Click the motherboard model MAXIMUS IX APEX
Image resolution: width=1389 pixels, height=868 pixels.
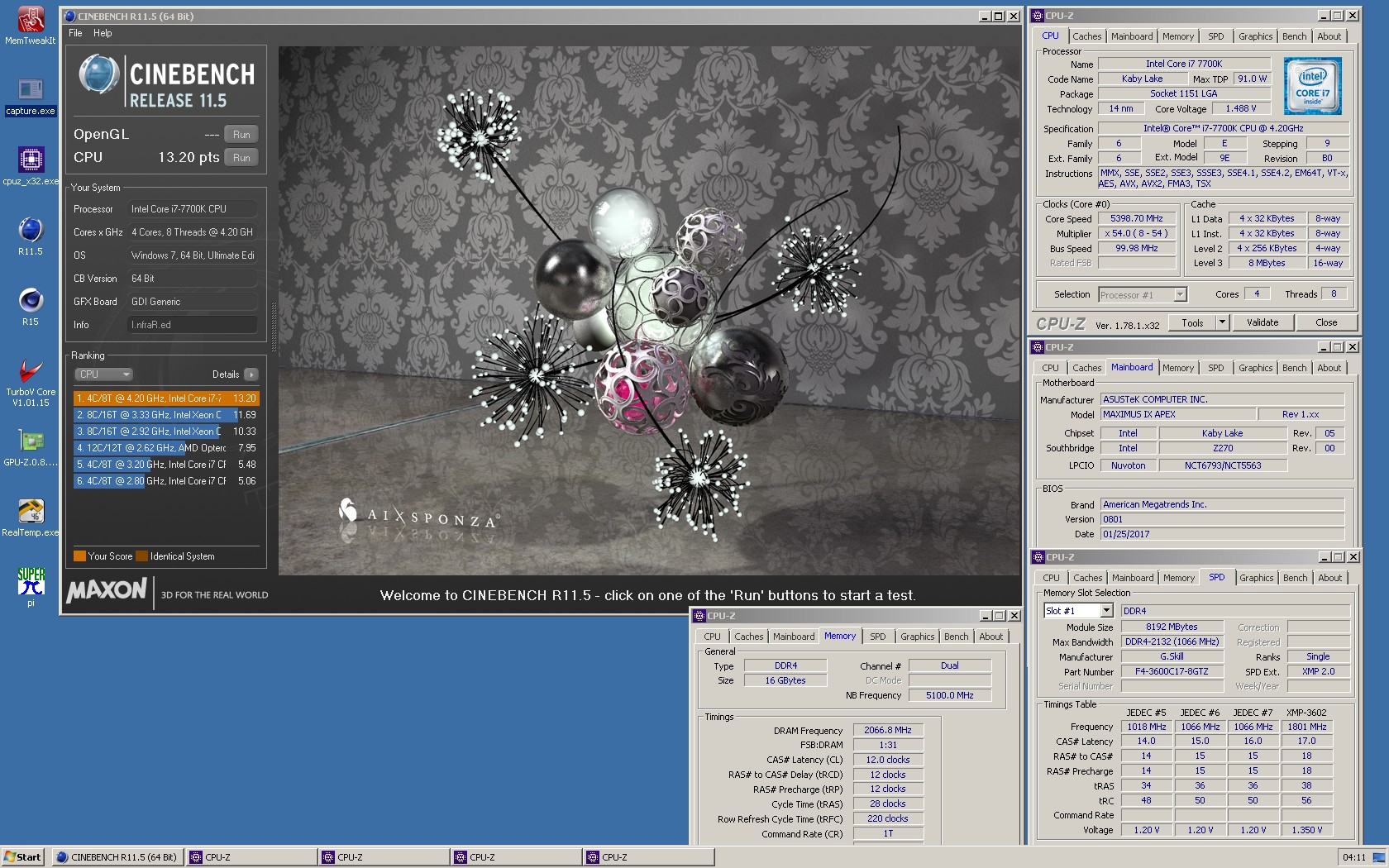point(1177,415)
